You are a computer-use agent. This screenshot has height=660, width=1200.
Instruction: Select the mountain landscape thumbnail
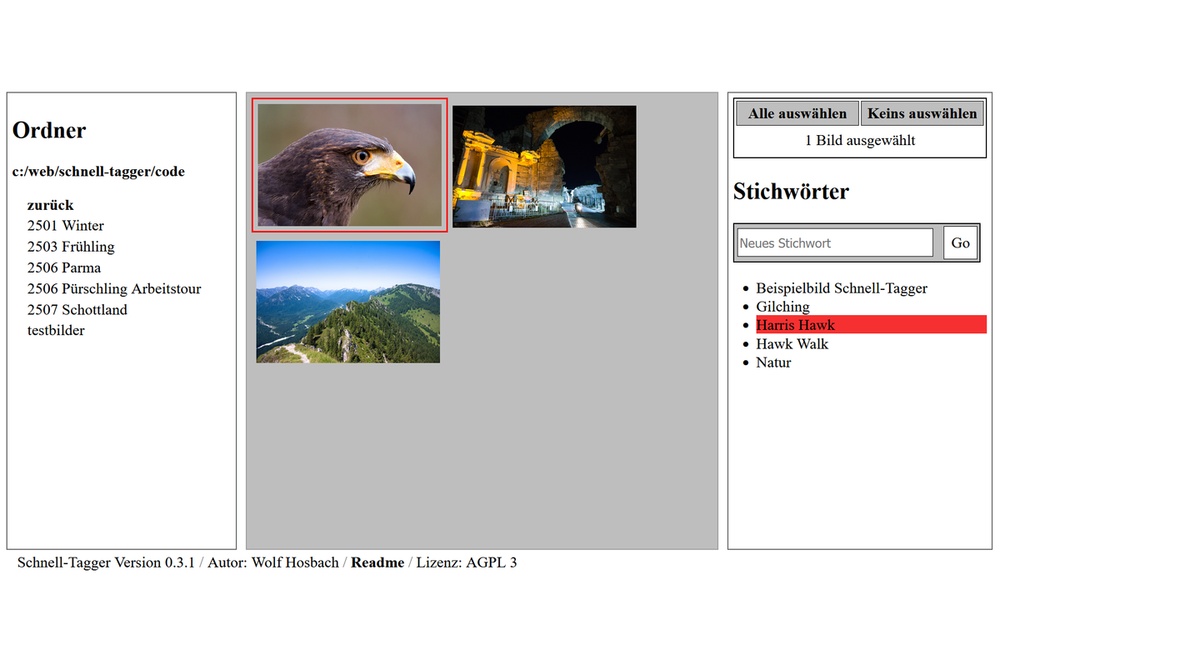(348, 302)
